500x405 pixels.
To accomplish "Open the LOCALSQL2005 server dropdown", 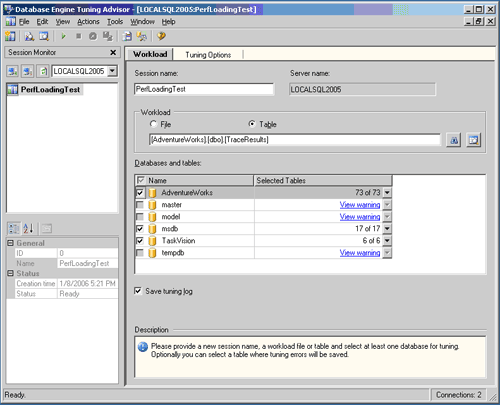I will (112, 71).
